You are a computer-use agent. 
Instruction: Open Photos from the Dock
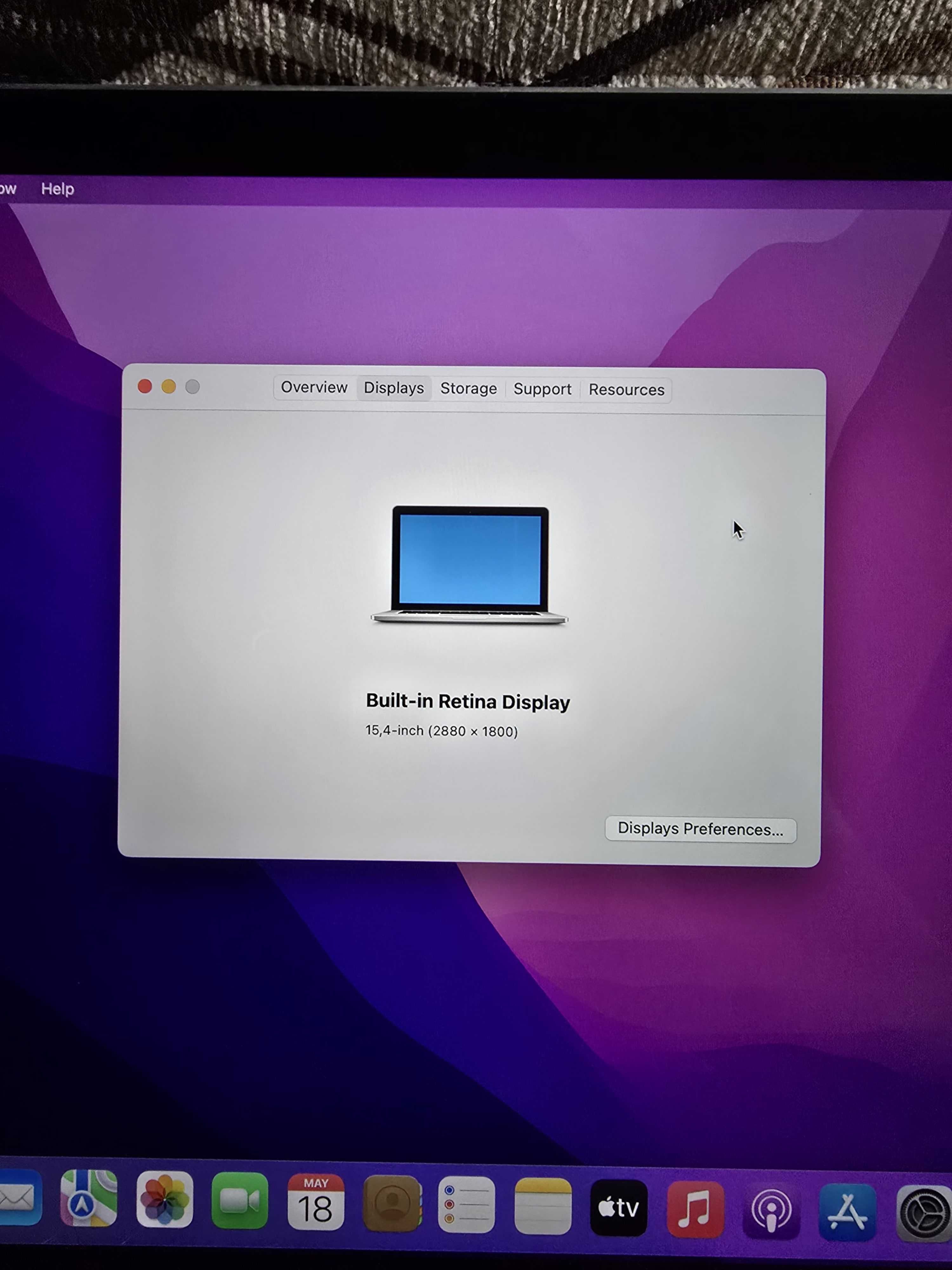(x=165, y=1200)
